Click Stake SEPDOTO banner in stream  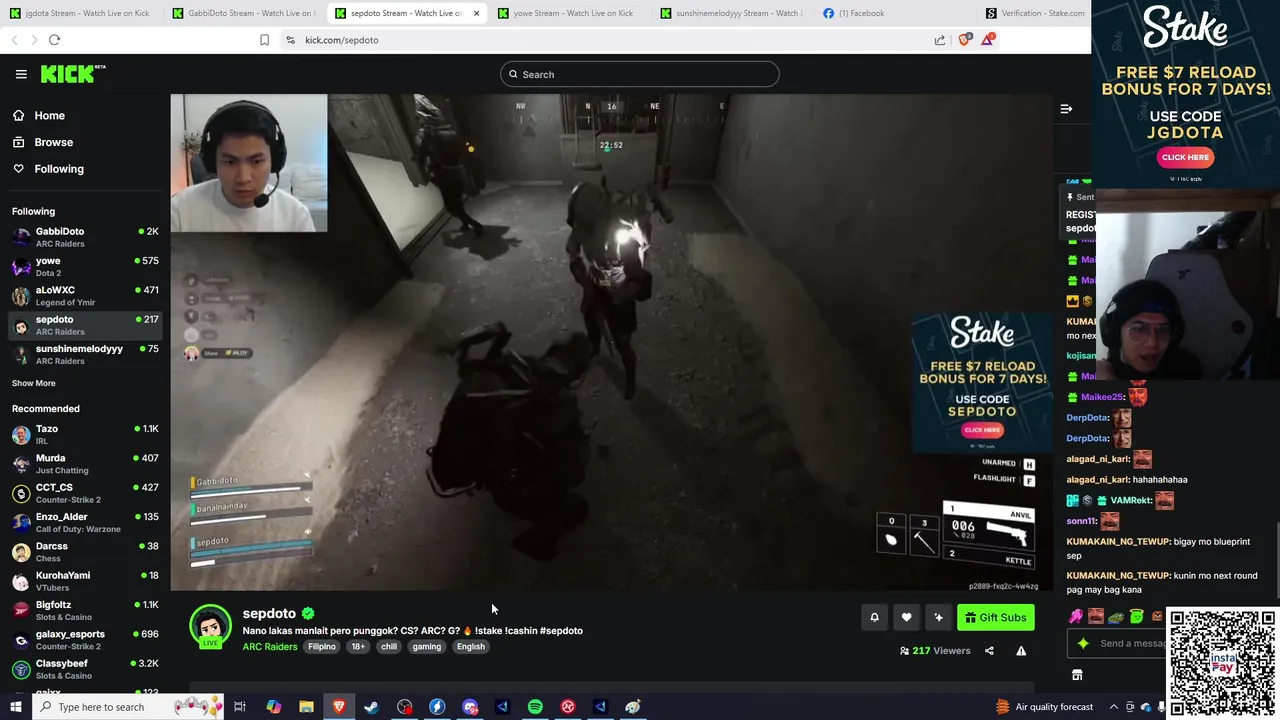pyautogui.click(x=981, y=382)
